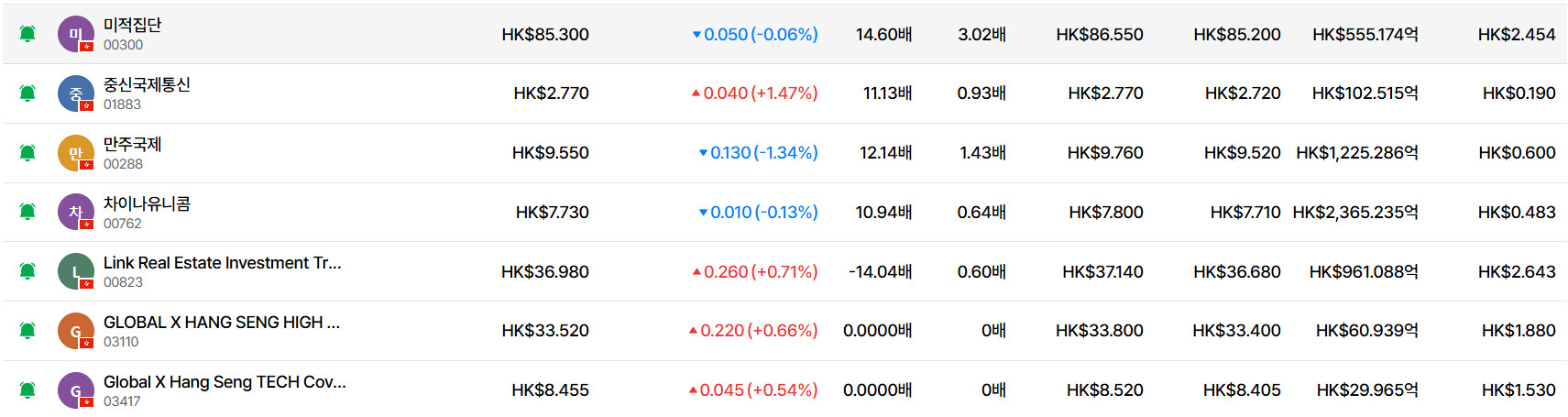Open Link Real Estate Investment Tr... entry
This screenshot has height=417, width=1568.
223,263
